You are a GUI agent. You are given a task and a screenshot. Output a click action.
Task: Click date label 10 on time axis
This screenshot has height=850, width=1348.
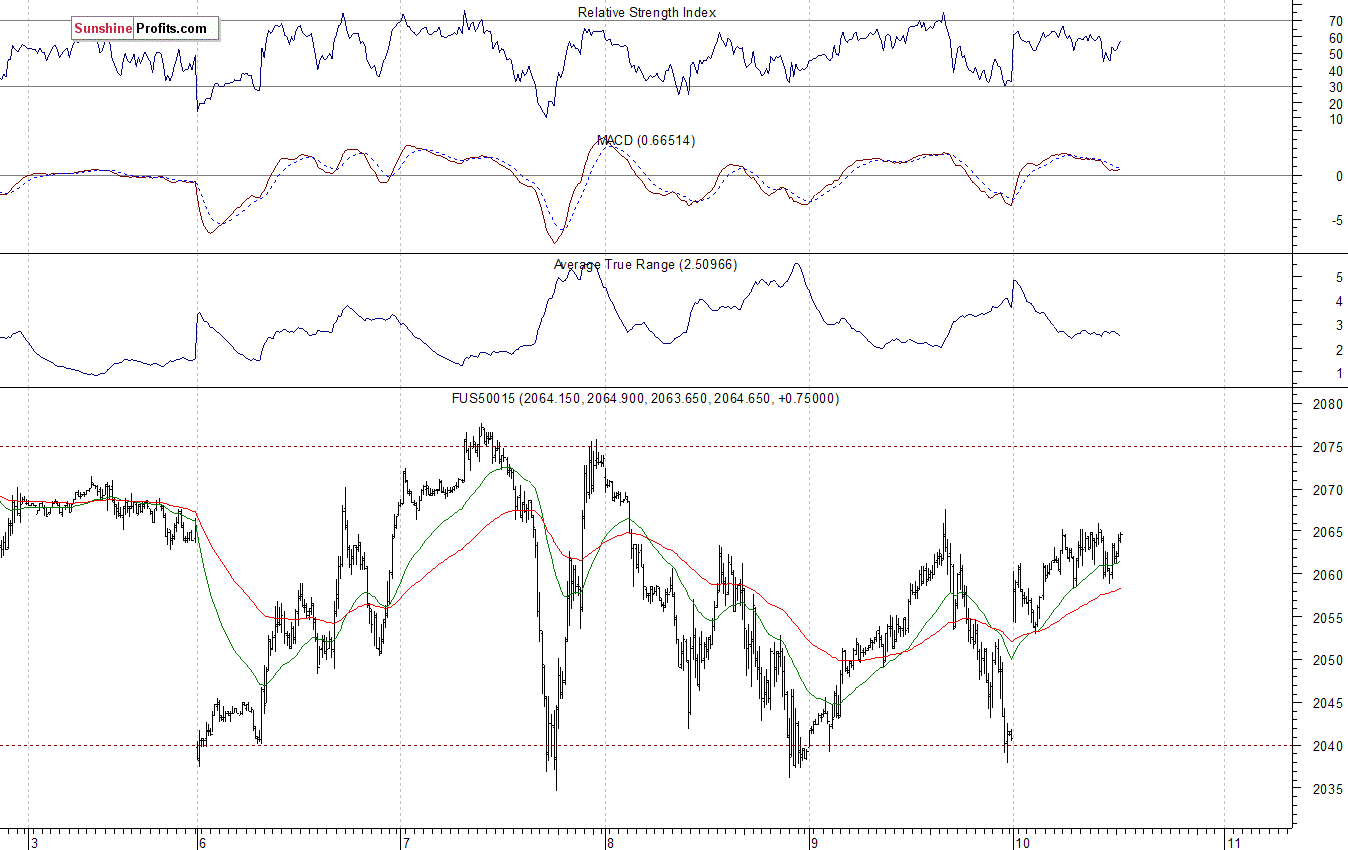click(1021, 842)
